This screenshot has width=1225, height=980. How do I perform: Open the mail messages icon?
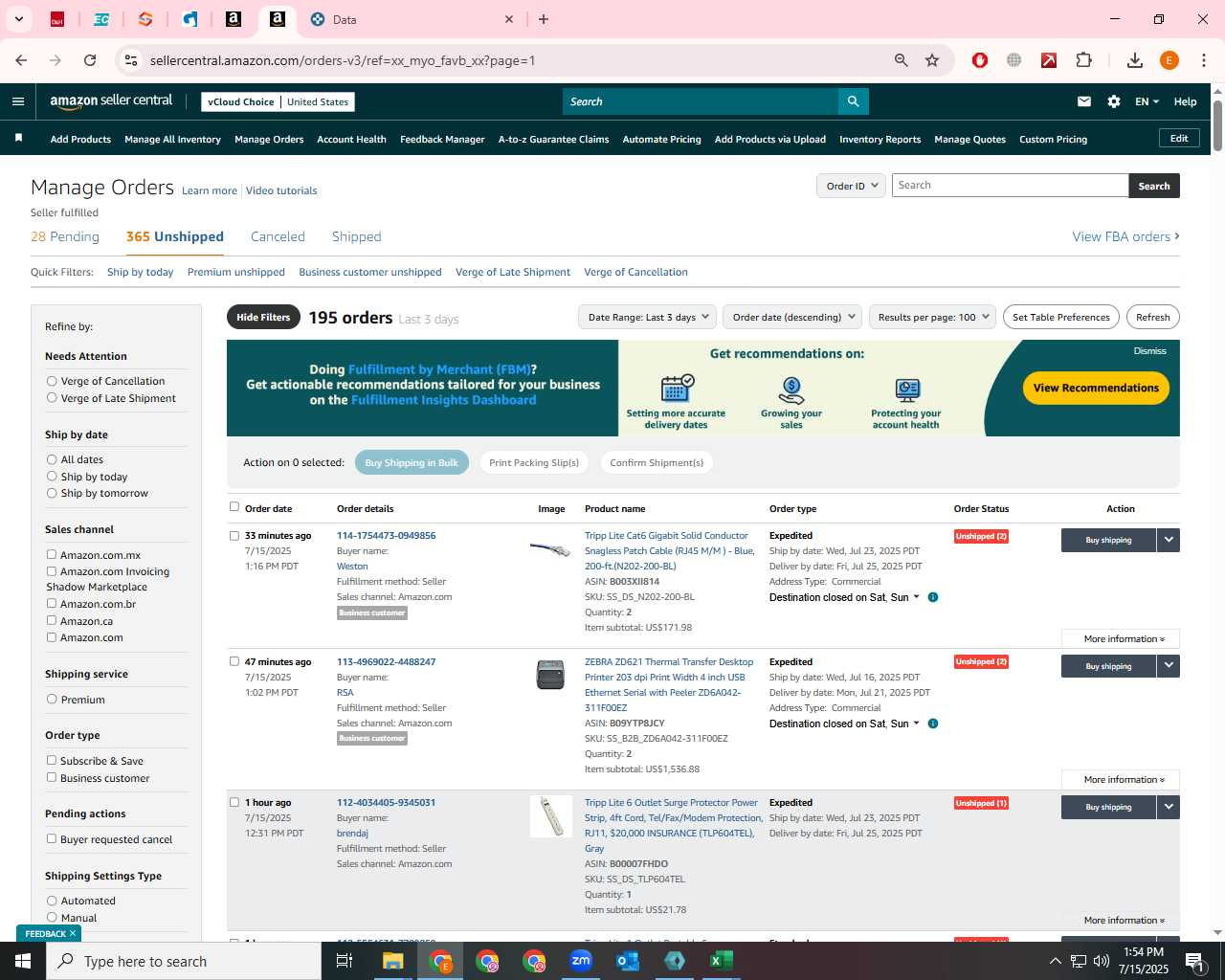pyautogui.click(x=1084, y=101)
